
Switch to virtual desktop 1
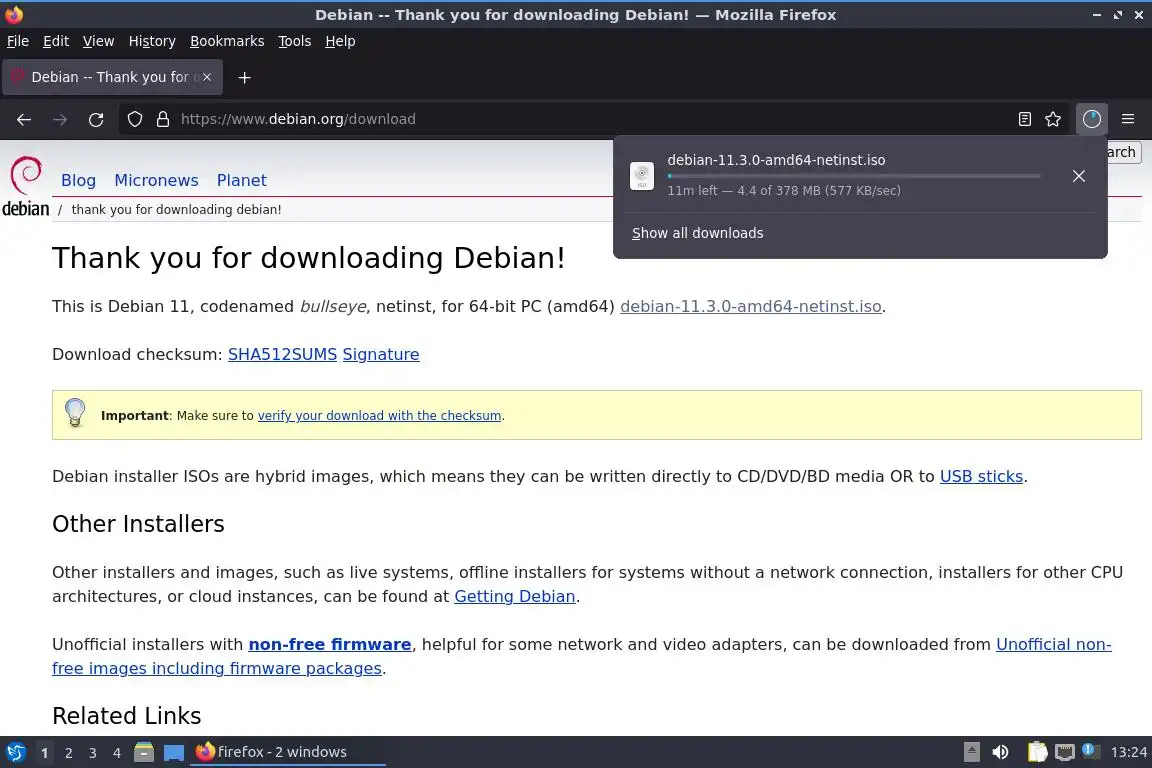(45, 753)
